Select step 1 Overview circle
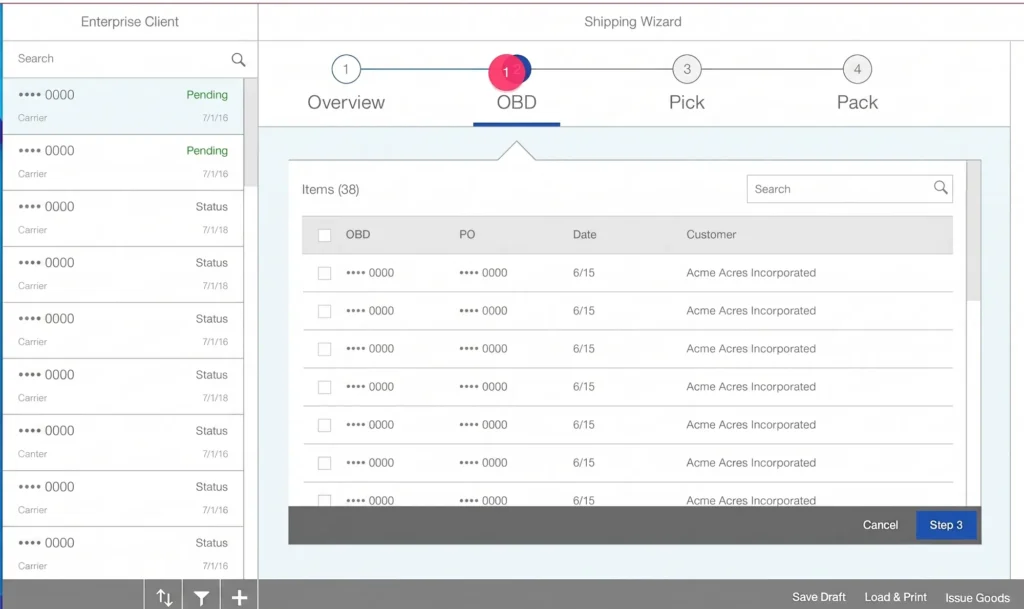The width and height of the screenshot is (1024, 609). pyautogui.click(x=346, y=69)
